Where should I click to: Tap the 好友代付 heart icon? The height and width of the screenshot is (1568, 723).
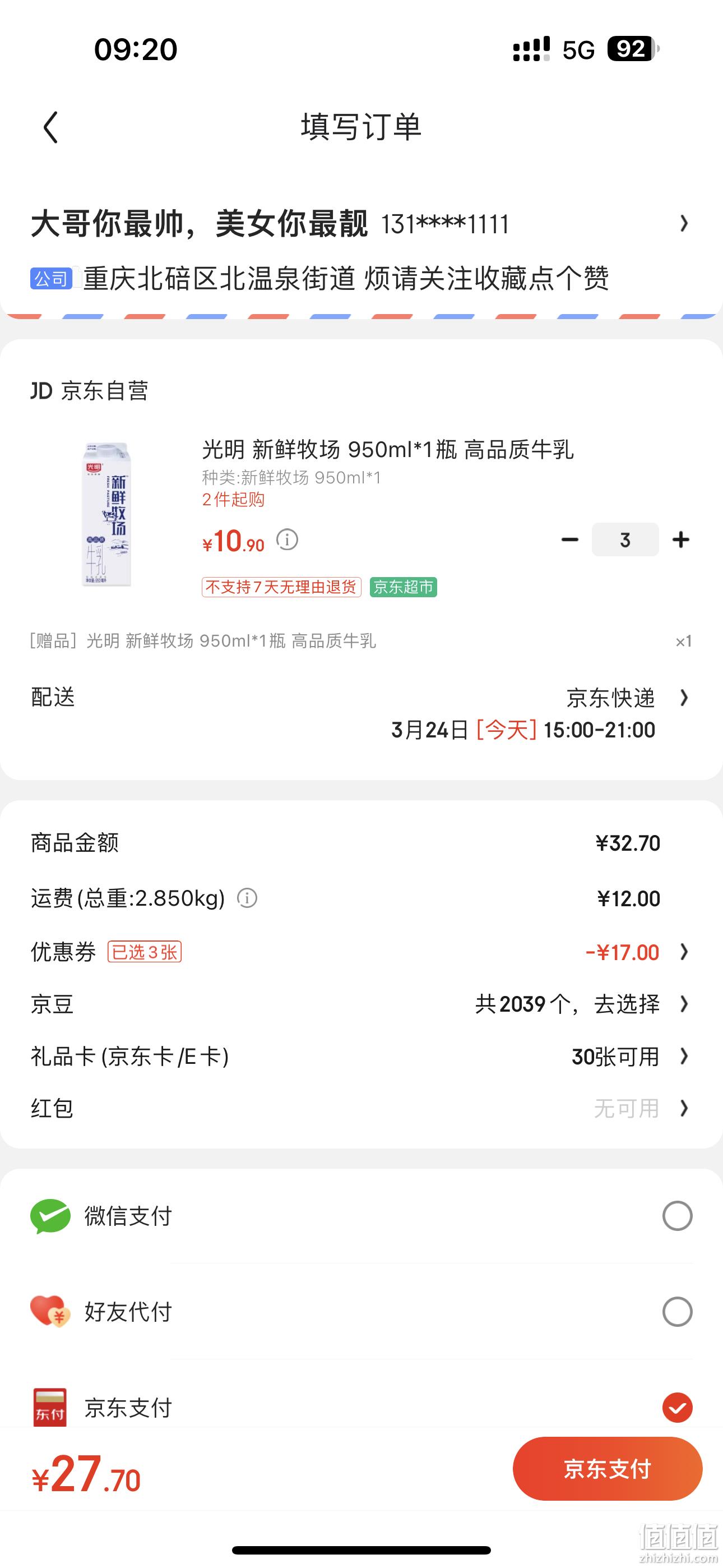tap(50, 1312)
